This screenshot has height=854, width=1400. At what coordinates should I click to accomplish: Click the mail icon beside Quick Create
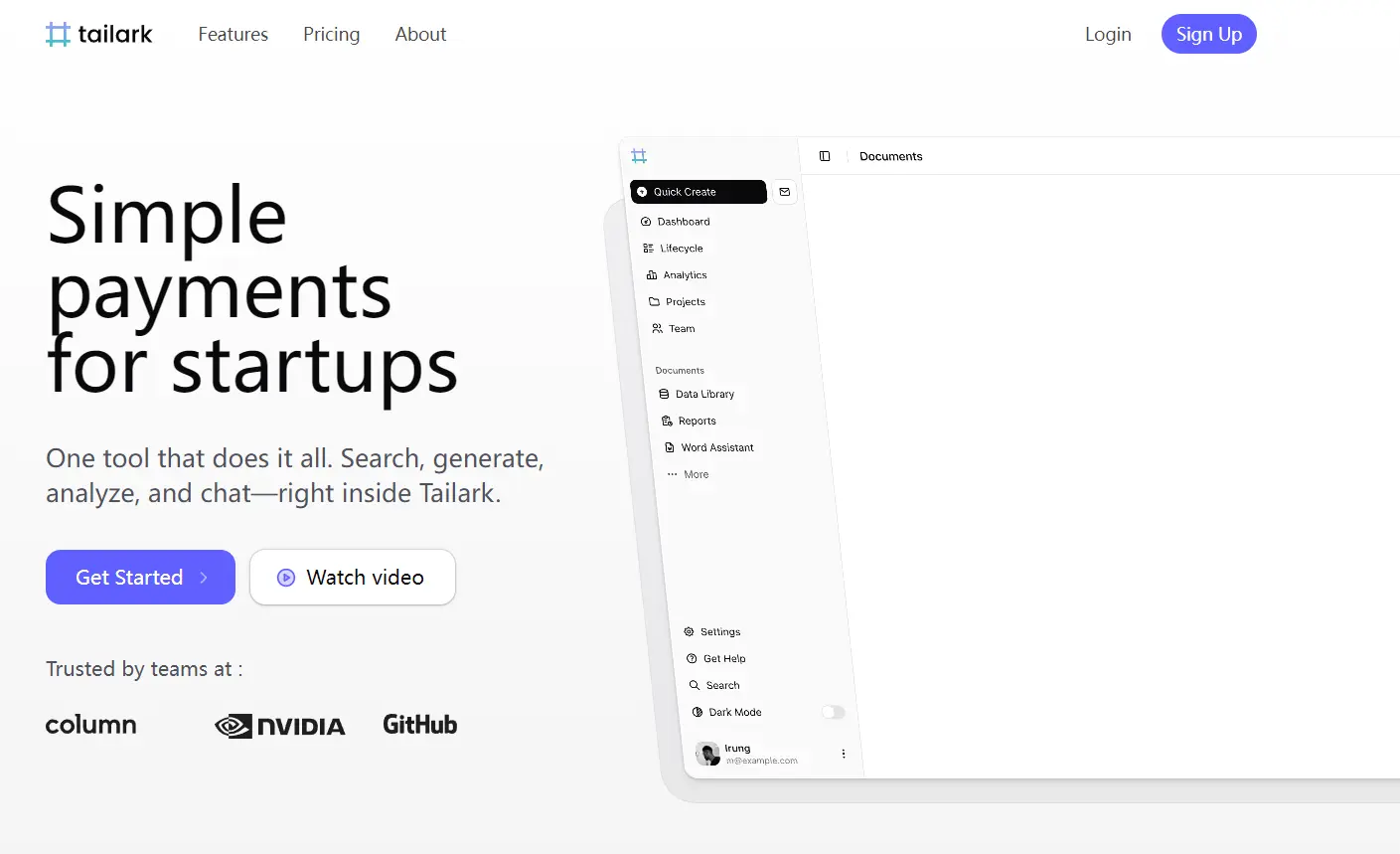click(x=785, y=192)
